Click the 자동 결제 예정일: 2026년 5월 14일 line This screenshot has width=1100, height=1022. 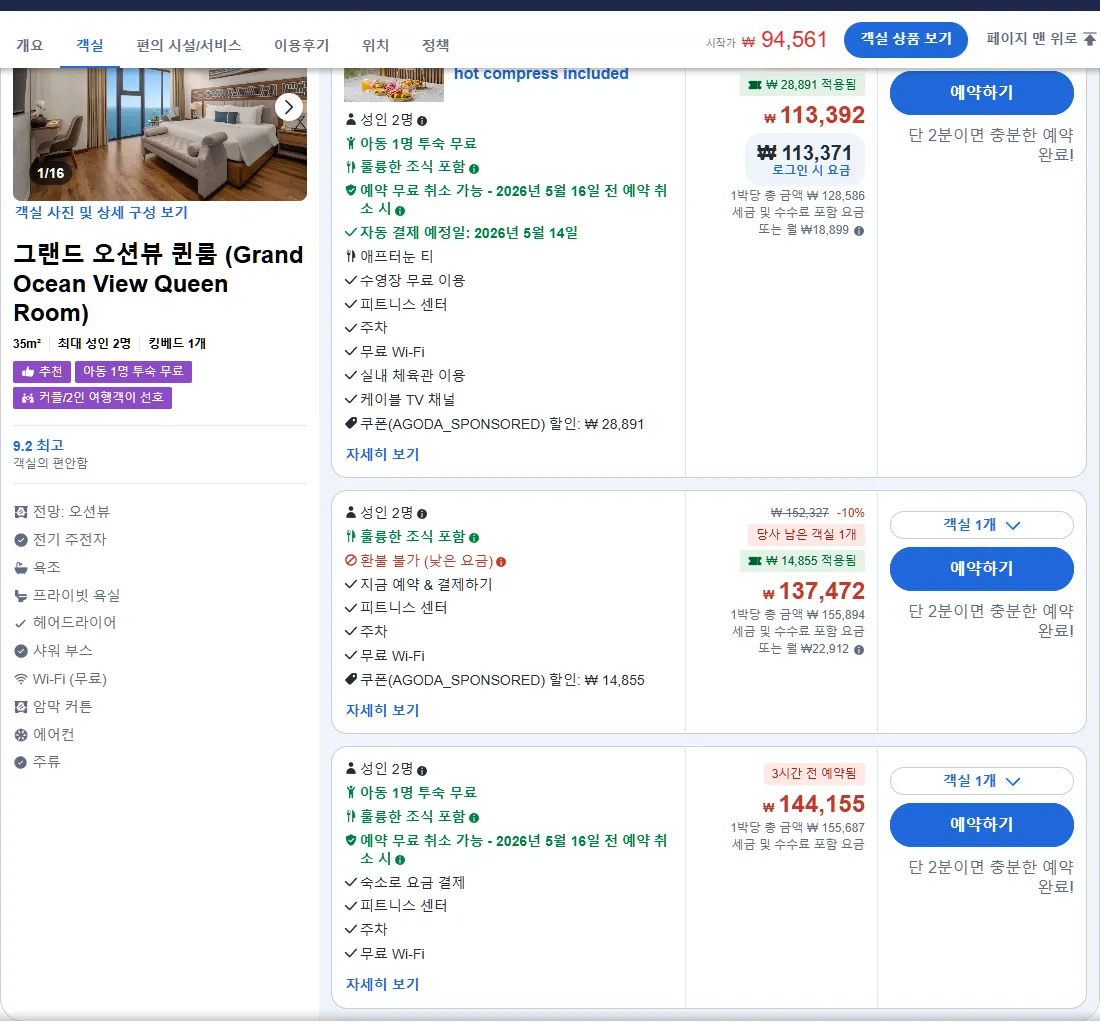point(462,233)
